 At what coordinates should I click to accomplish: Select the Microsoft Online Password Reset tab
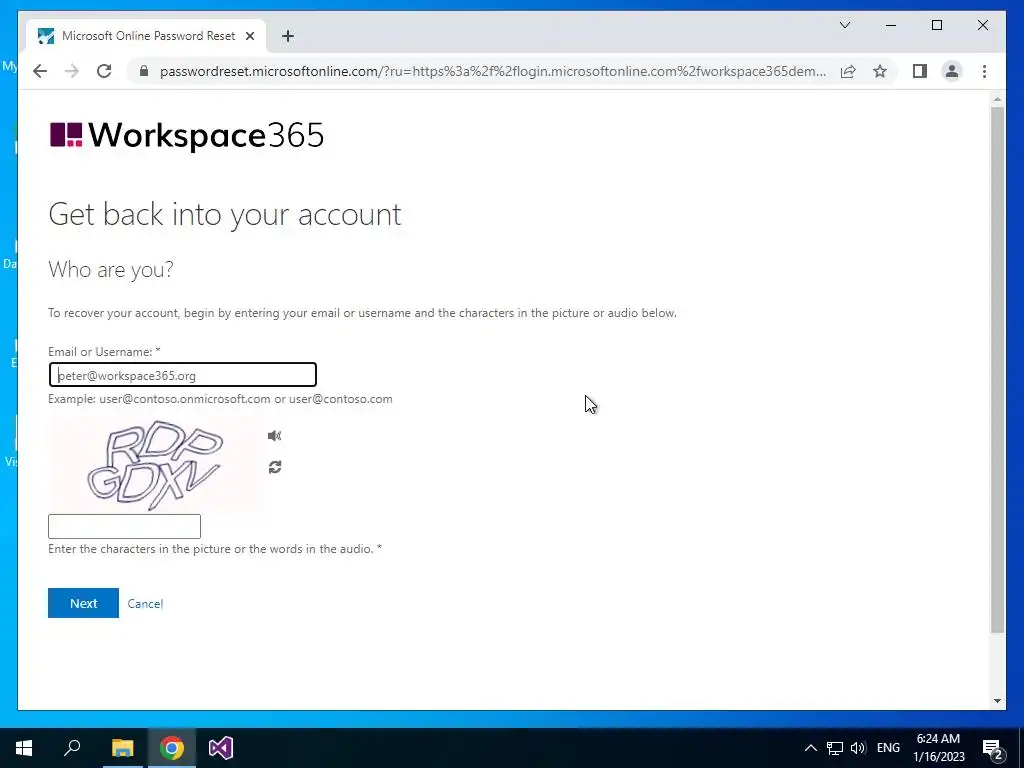146,36
